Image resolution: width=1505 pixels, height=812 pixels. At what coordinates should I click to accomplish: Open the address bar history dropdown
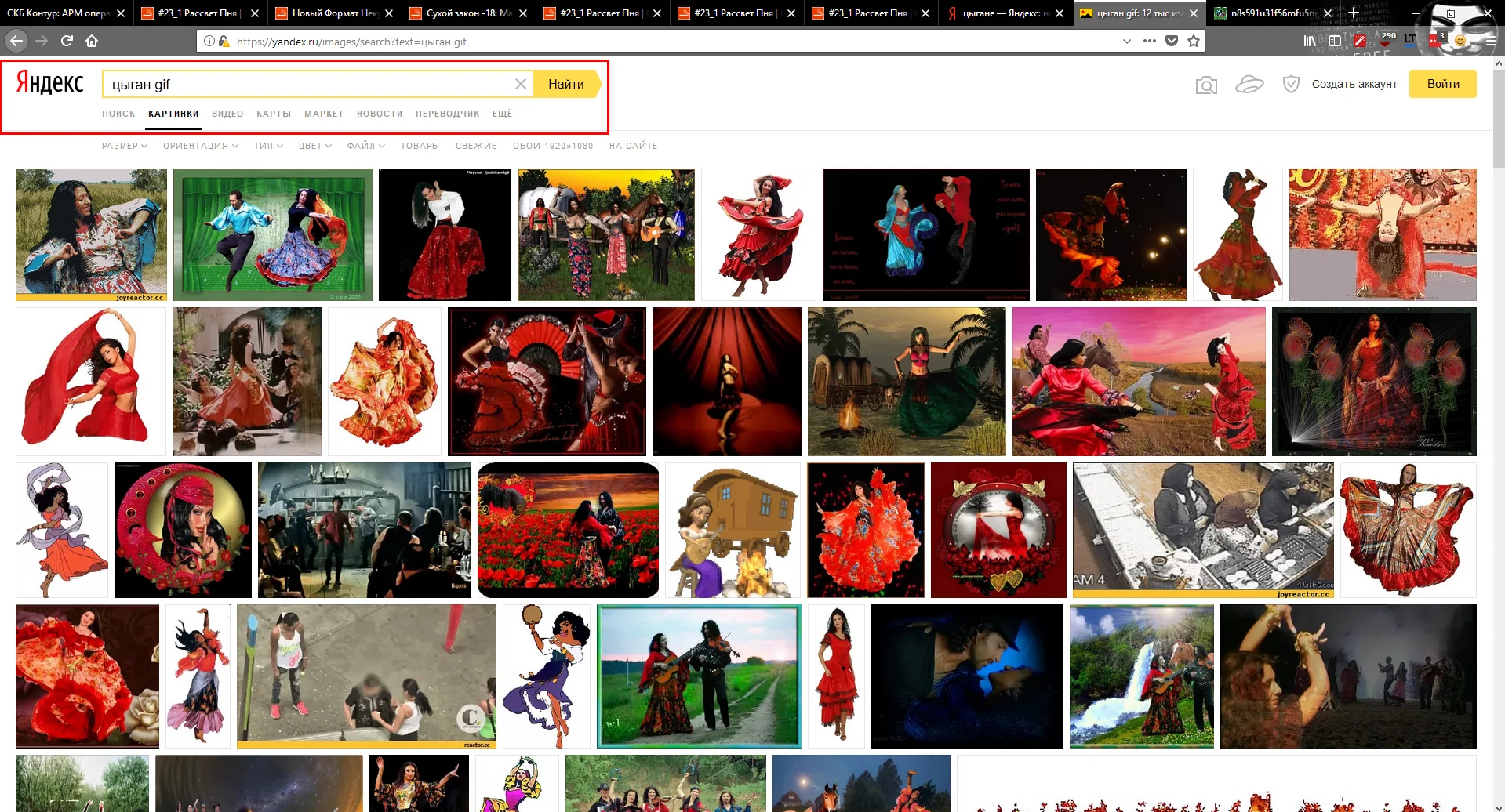(x=1127, y=41)
